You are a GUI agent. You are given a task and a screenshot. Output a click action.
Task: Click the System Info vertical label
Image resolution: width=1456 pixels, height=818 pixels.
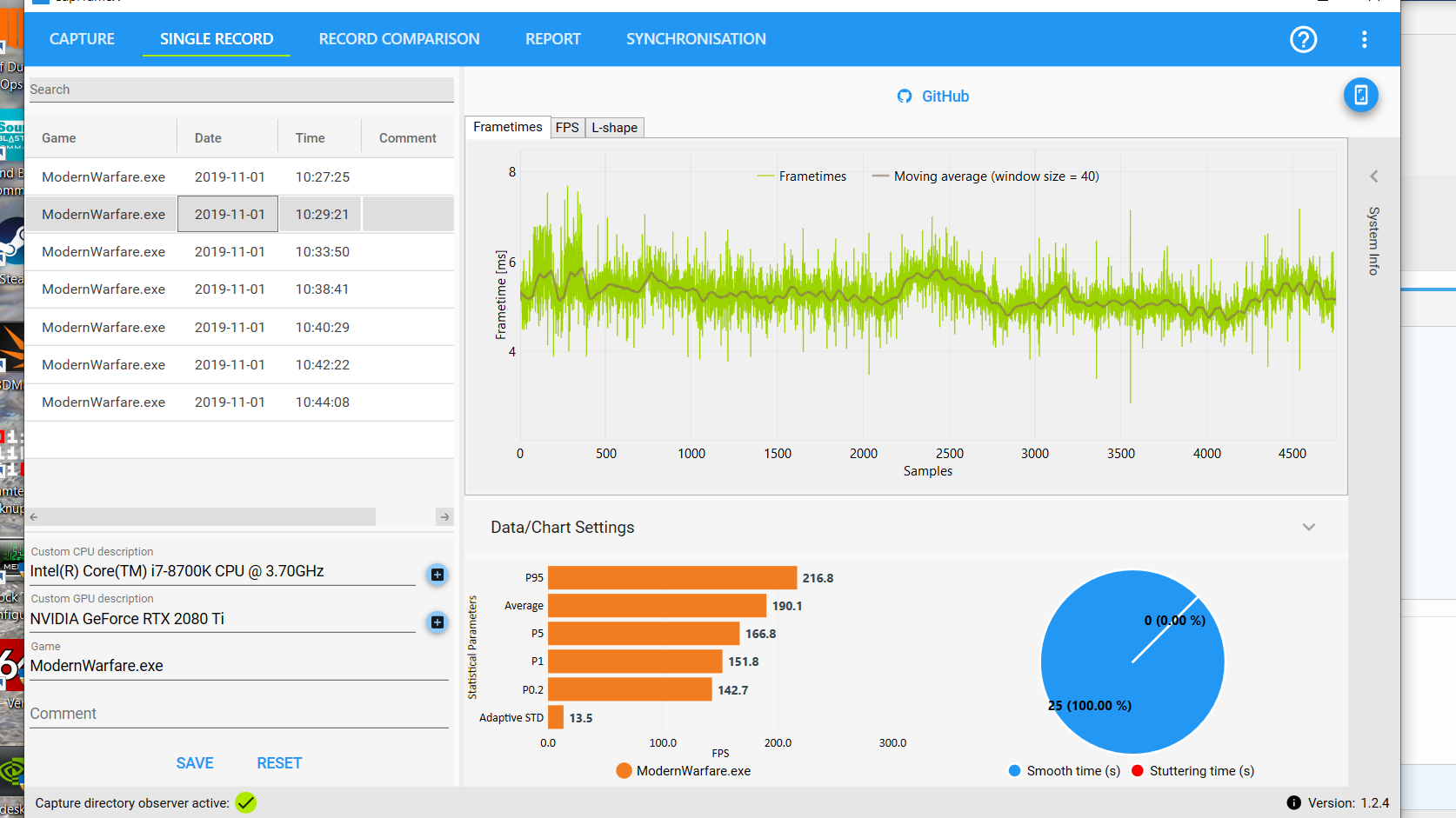coord(1374,241)
